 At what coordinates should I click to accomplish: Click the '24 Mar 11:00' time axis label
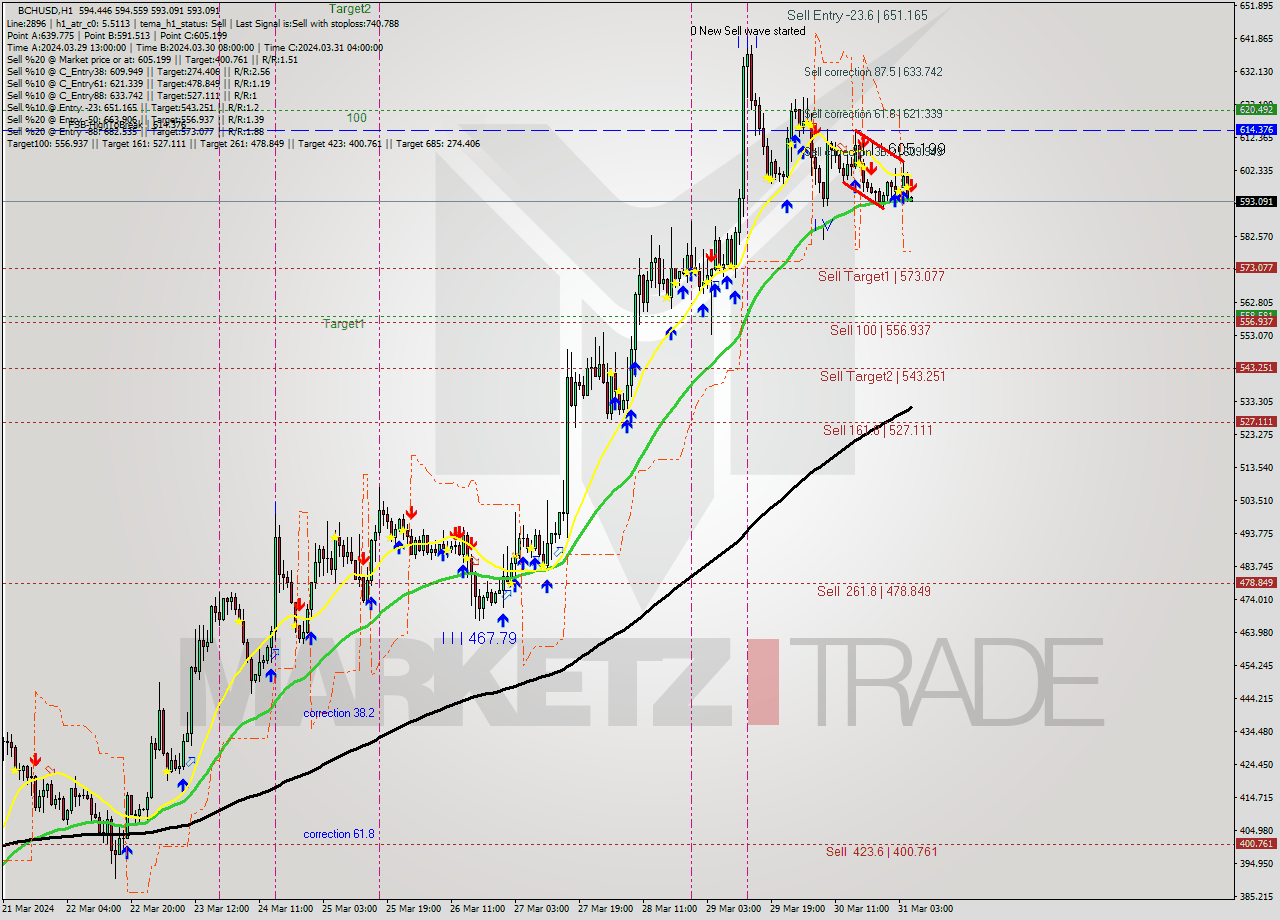point(283,909)
